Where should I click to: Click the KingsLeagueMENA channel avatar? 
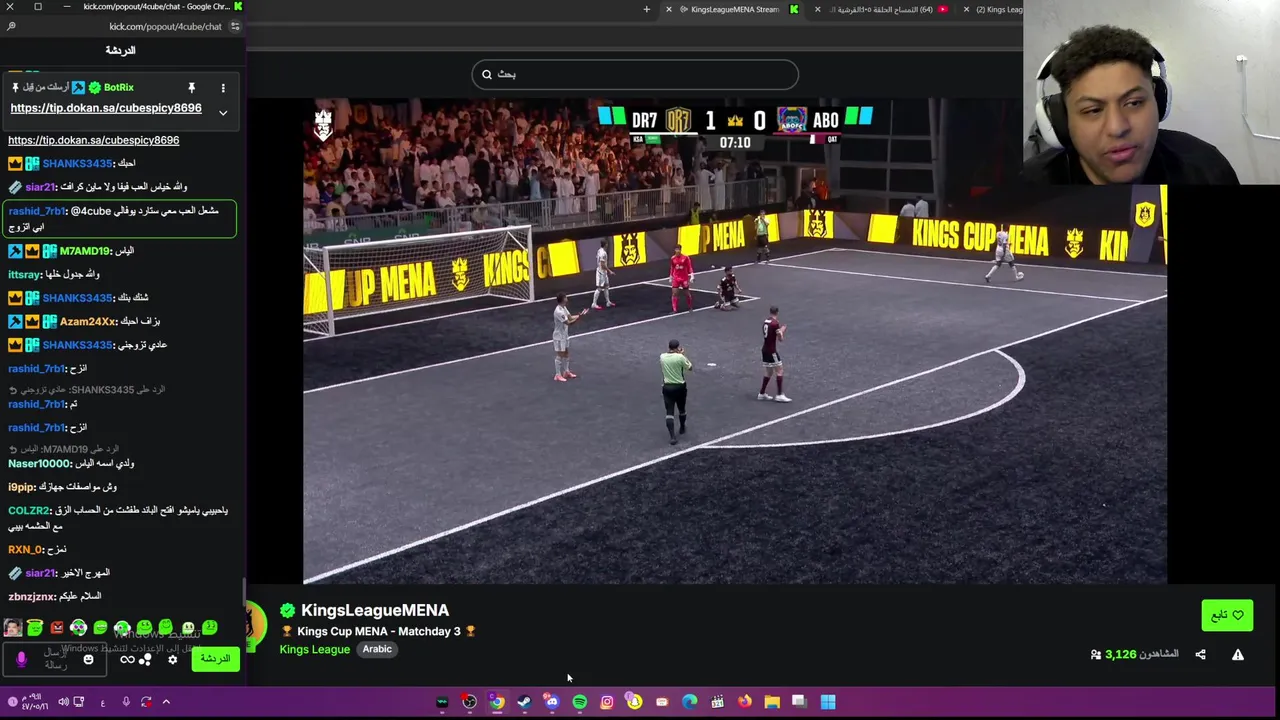[256, 625]
